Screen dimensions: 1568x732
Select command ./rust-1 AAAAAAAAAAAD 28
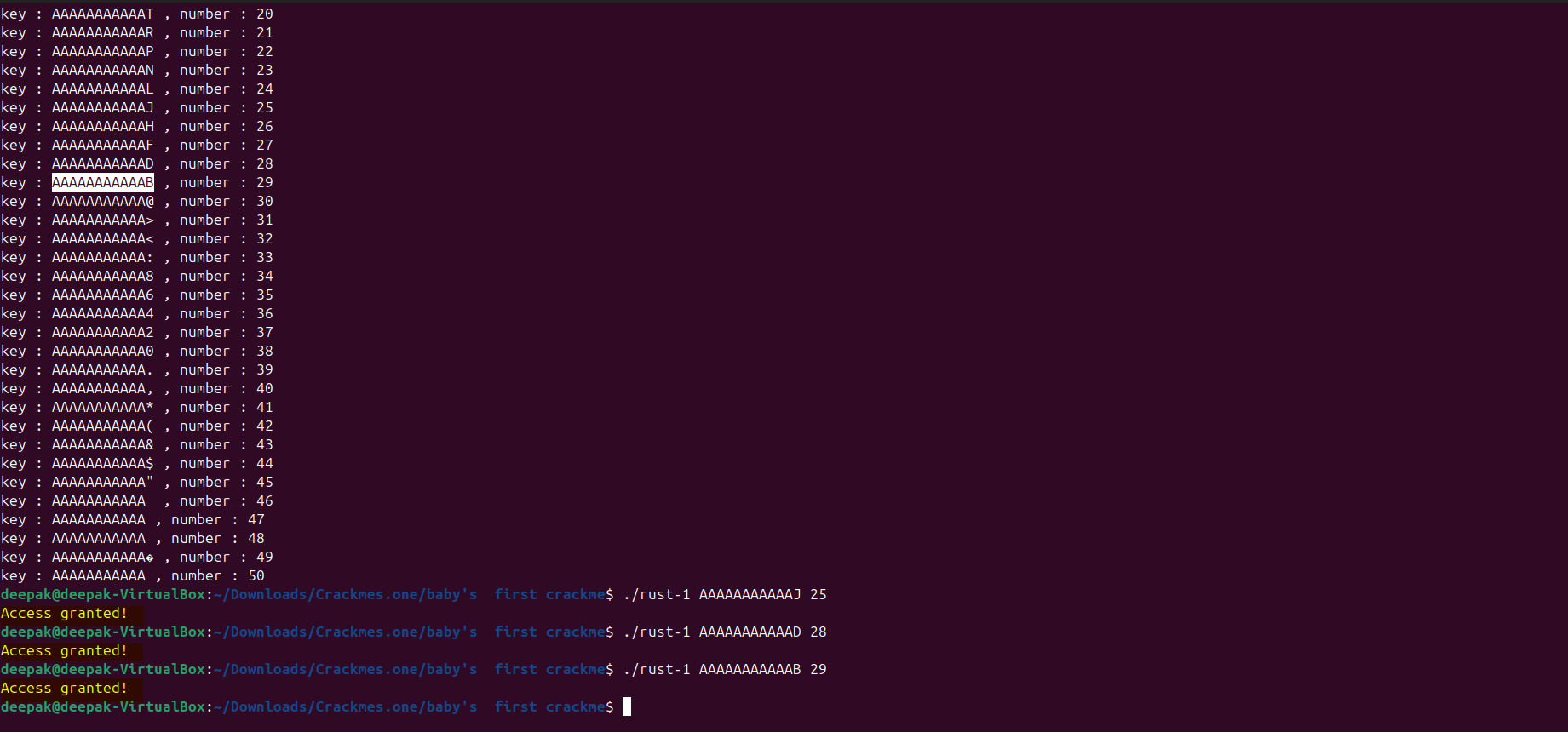(x=725, y=632)
